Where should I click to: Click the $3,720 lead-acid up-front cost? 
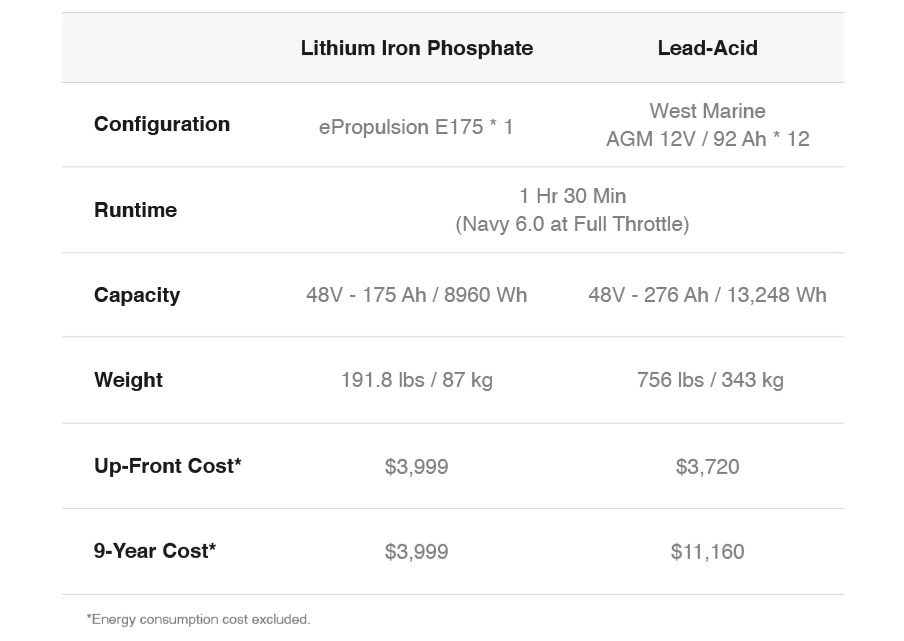(707, 466)
